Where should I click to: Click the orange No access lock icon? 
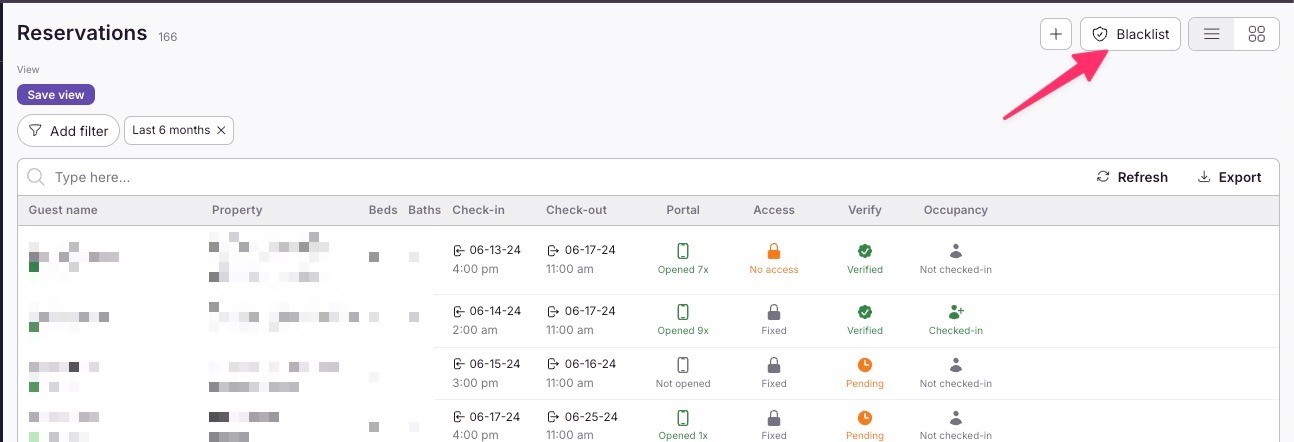tap(773, 252)
